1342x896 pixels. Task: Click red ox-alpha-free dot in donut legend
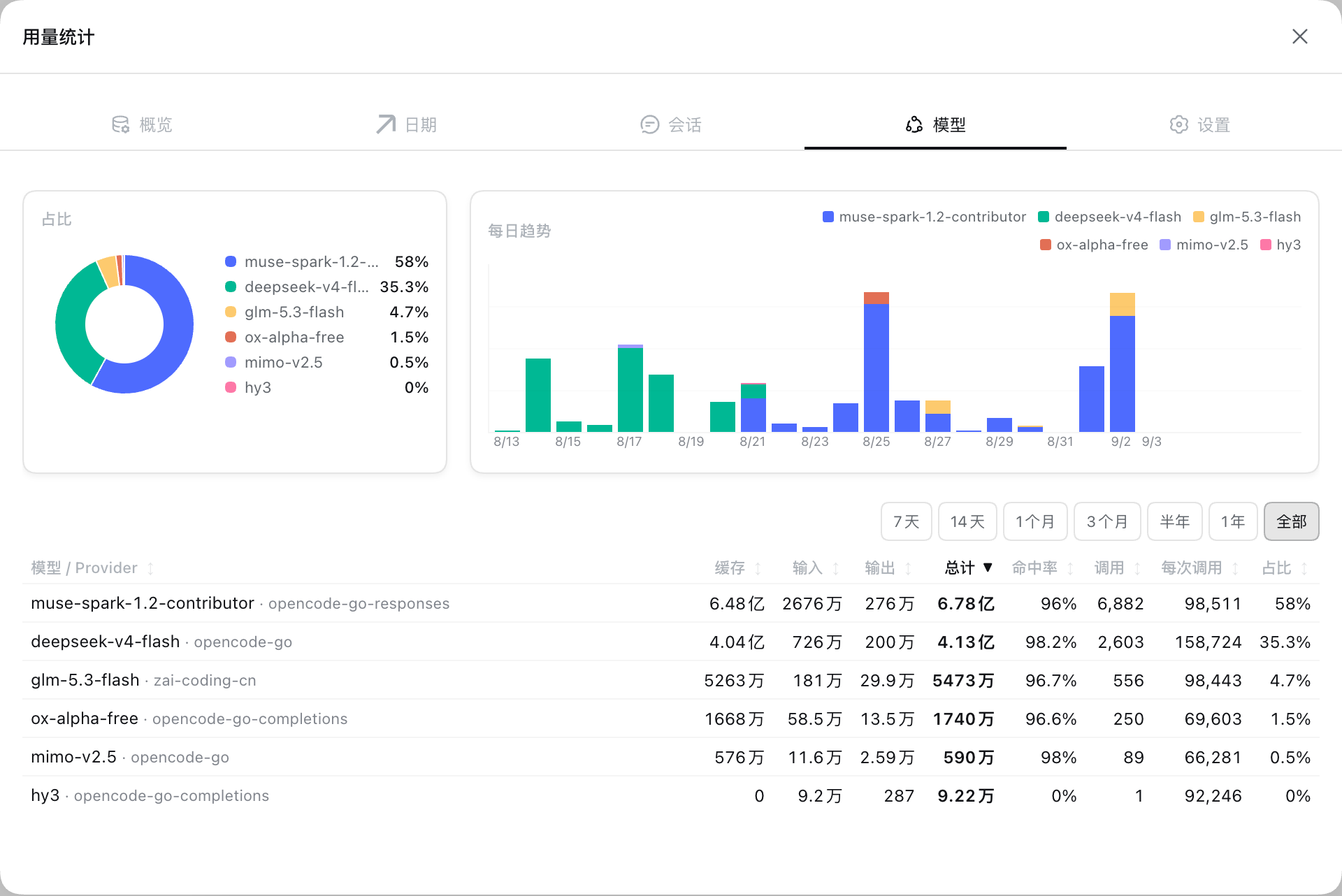(x=231, y=337)
